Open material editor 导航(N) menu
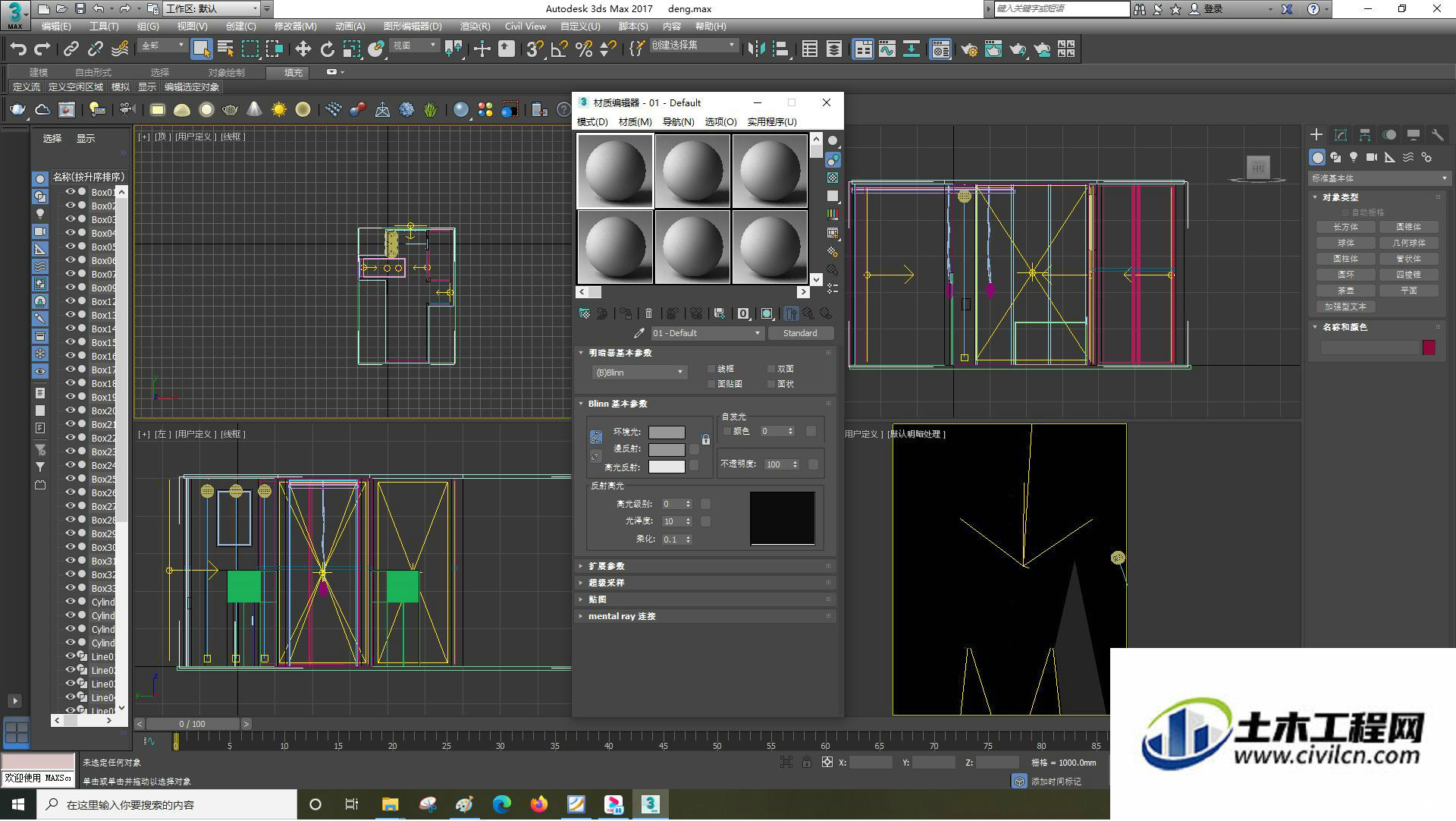 click(x=678, y=122)
